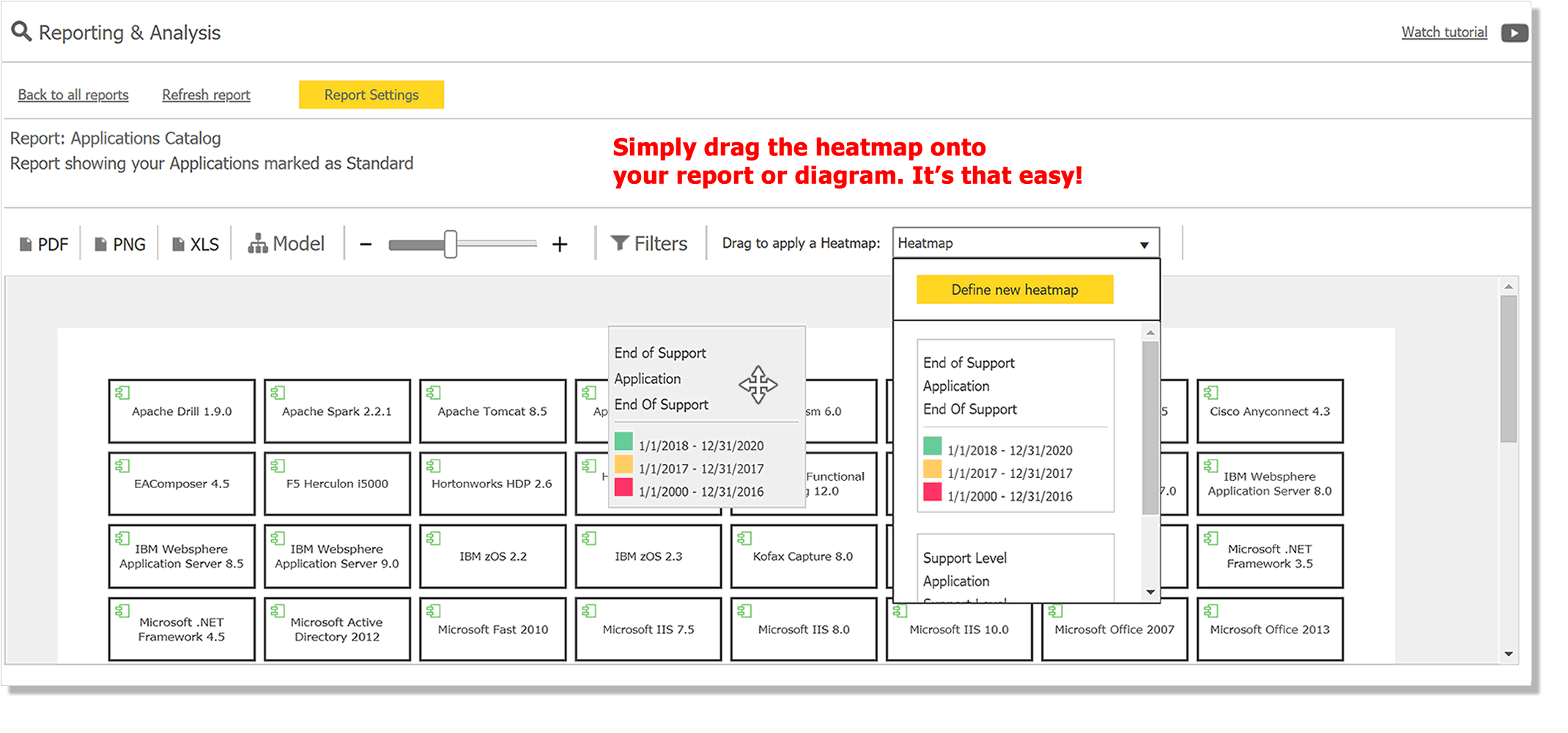1568x733 pixels.
Task: Expand the Heatmap dropdown
Action: point(1026,243)
